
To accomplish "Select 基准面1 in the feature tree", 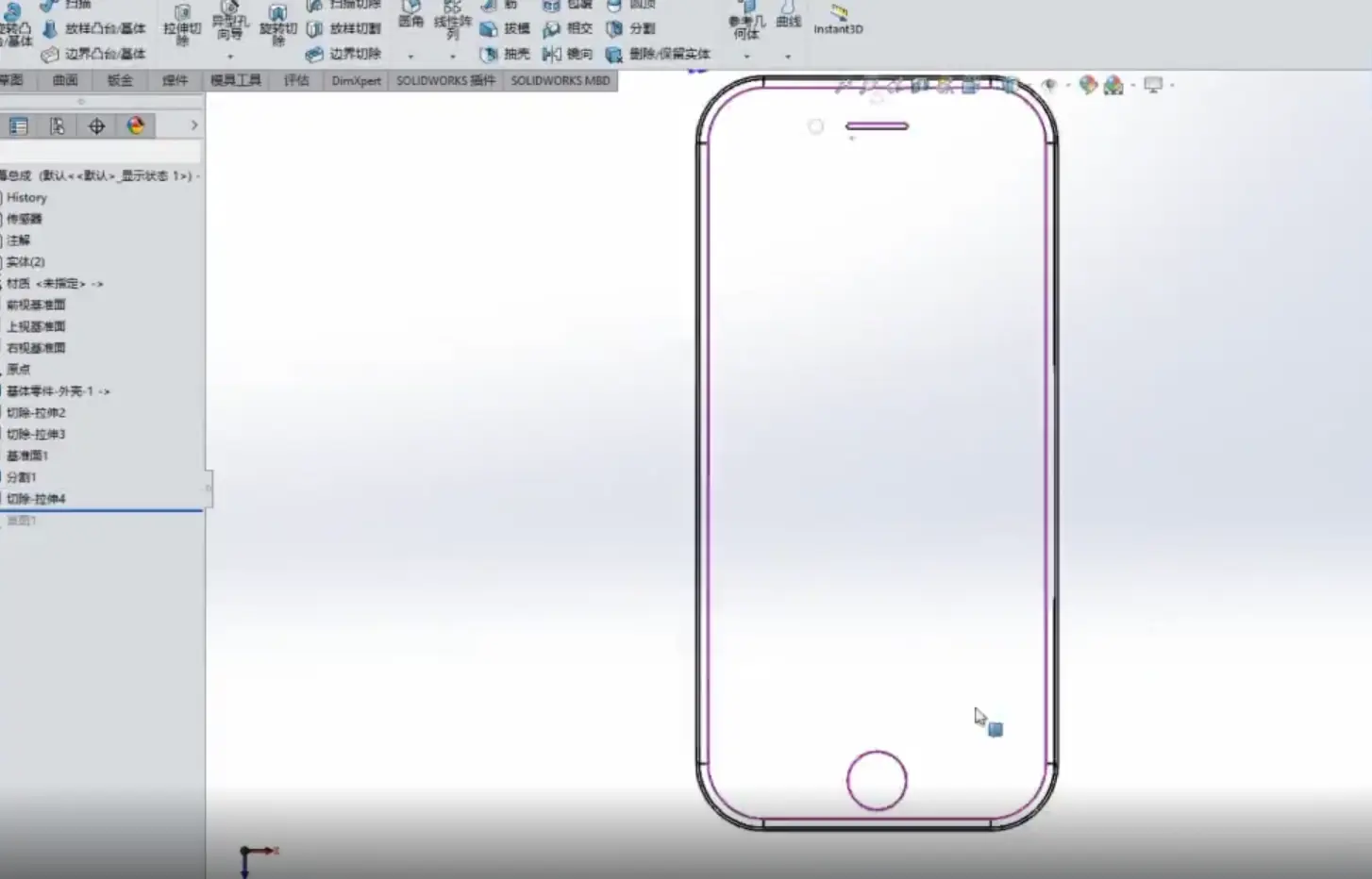I will tap(26, 456).
